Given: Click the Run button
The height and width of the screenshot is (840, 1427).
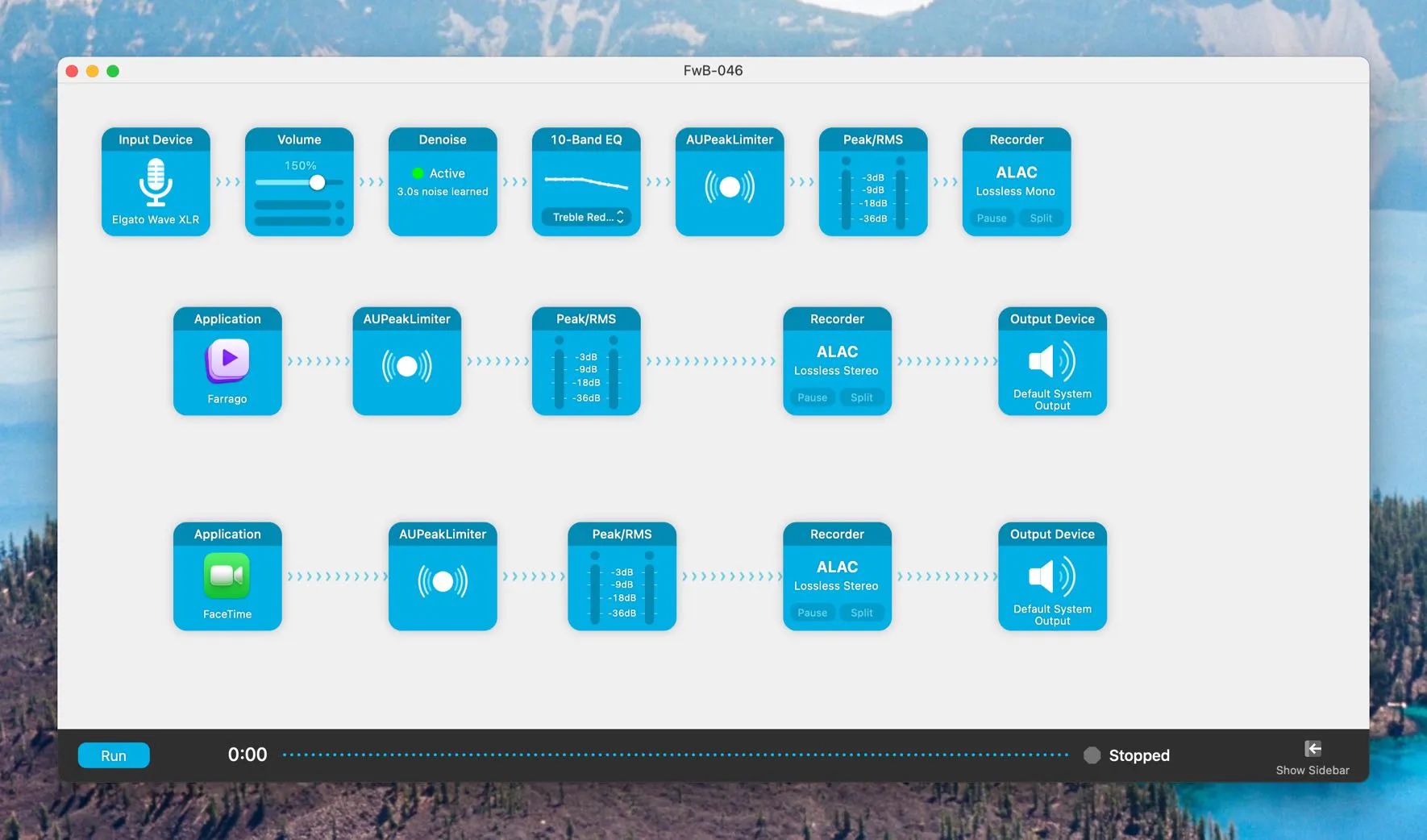Looking at the screenshot, I should 114,755.
